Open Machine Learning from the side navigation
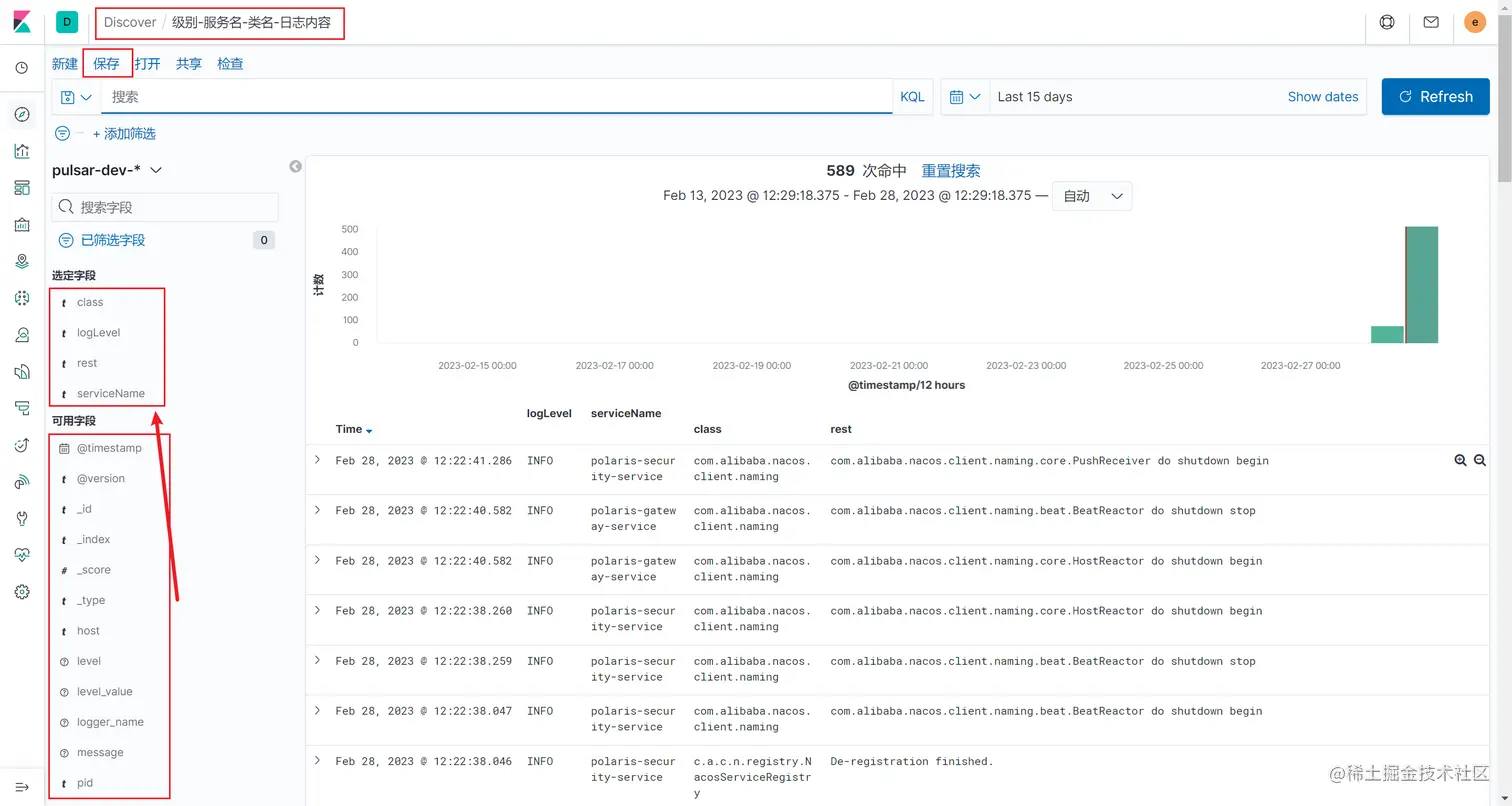 point(22,298)
